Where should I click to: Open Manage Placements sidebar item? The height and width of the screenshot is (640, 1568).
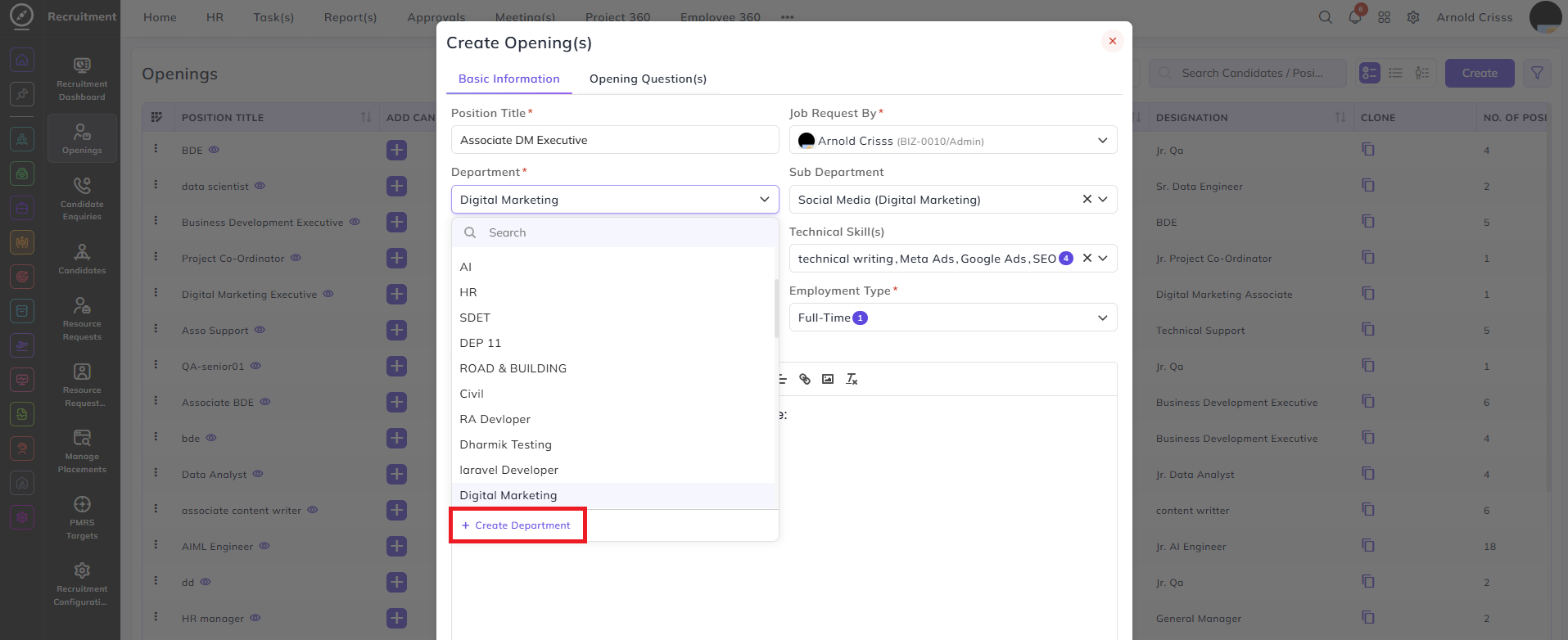[x=82, y=451]
